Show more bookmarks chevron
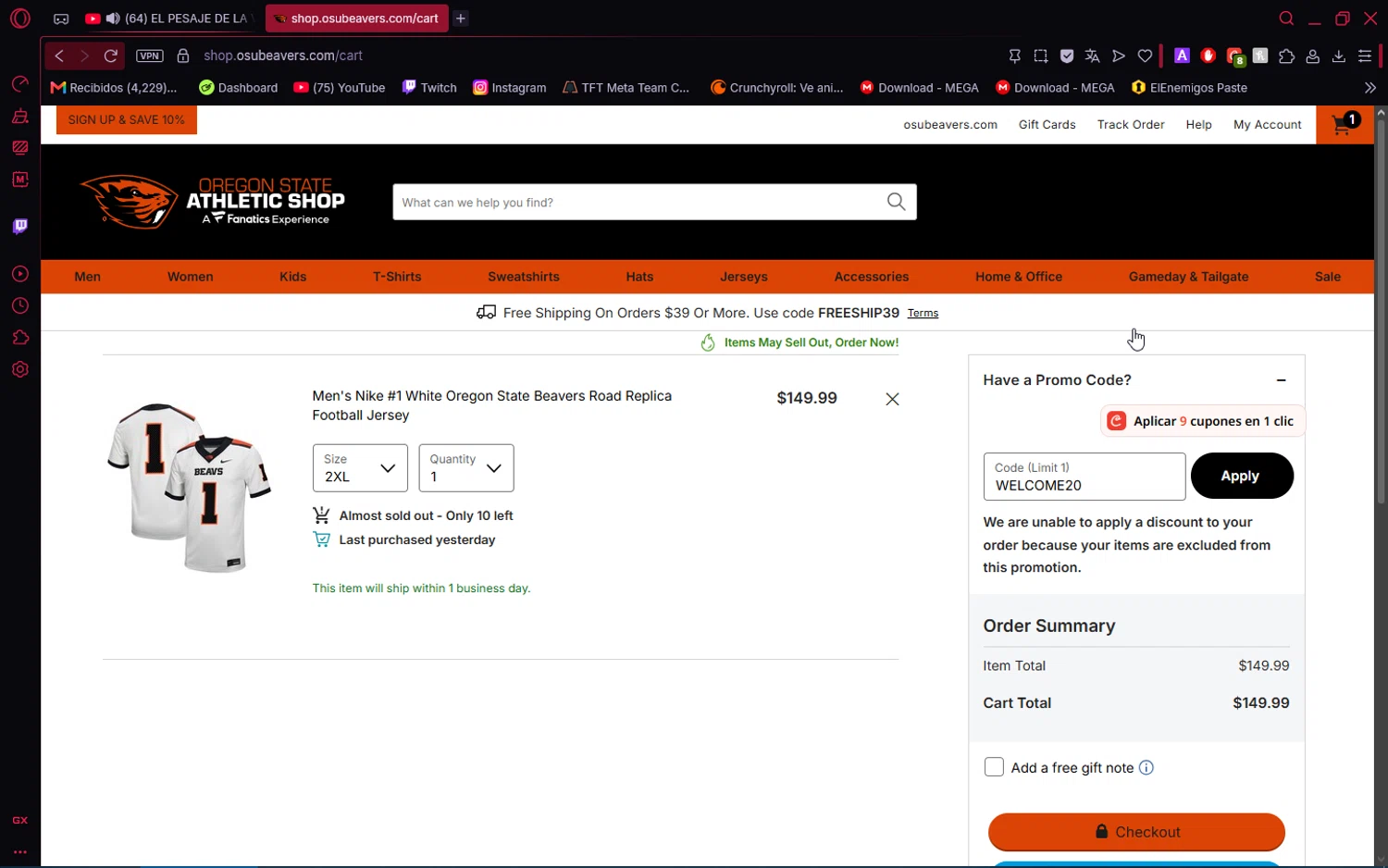Image resolution: width=1388 pixels, height=868 pixels. tap(1369, 88)
